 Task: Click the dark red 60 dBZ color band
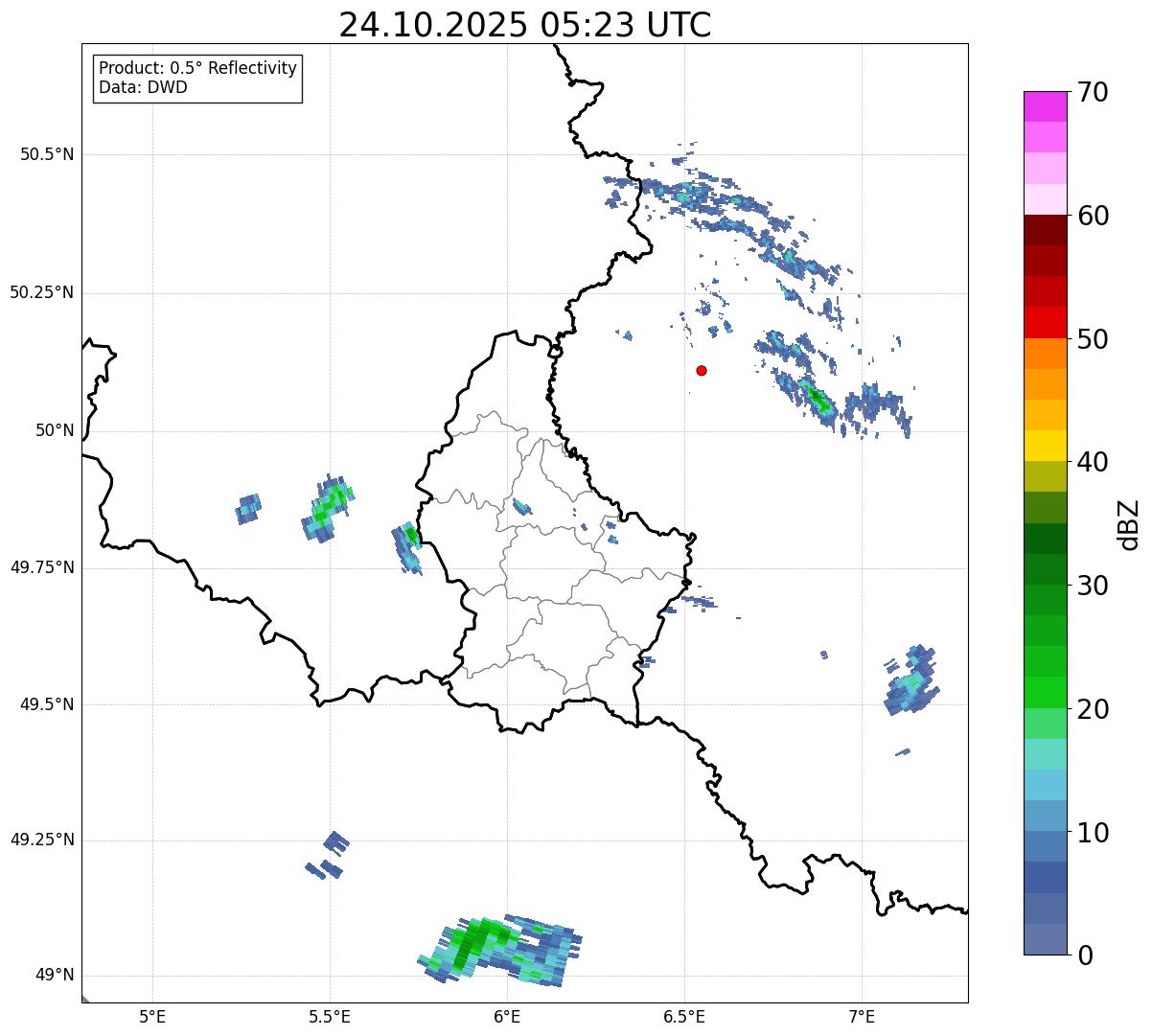1046,230
